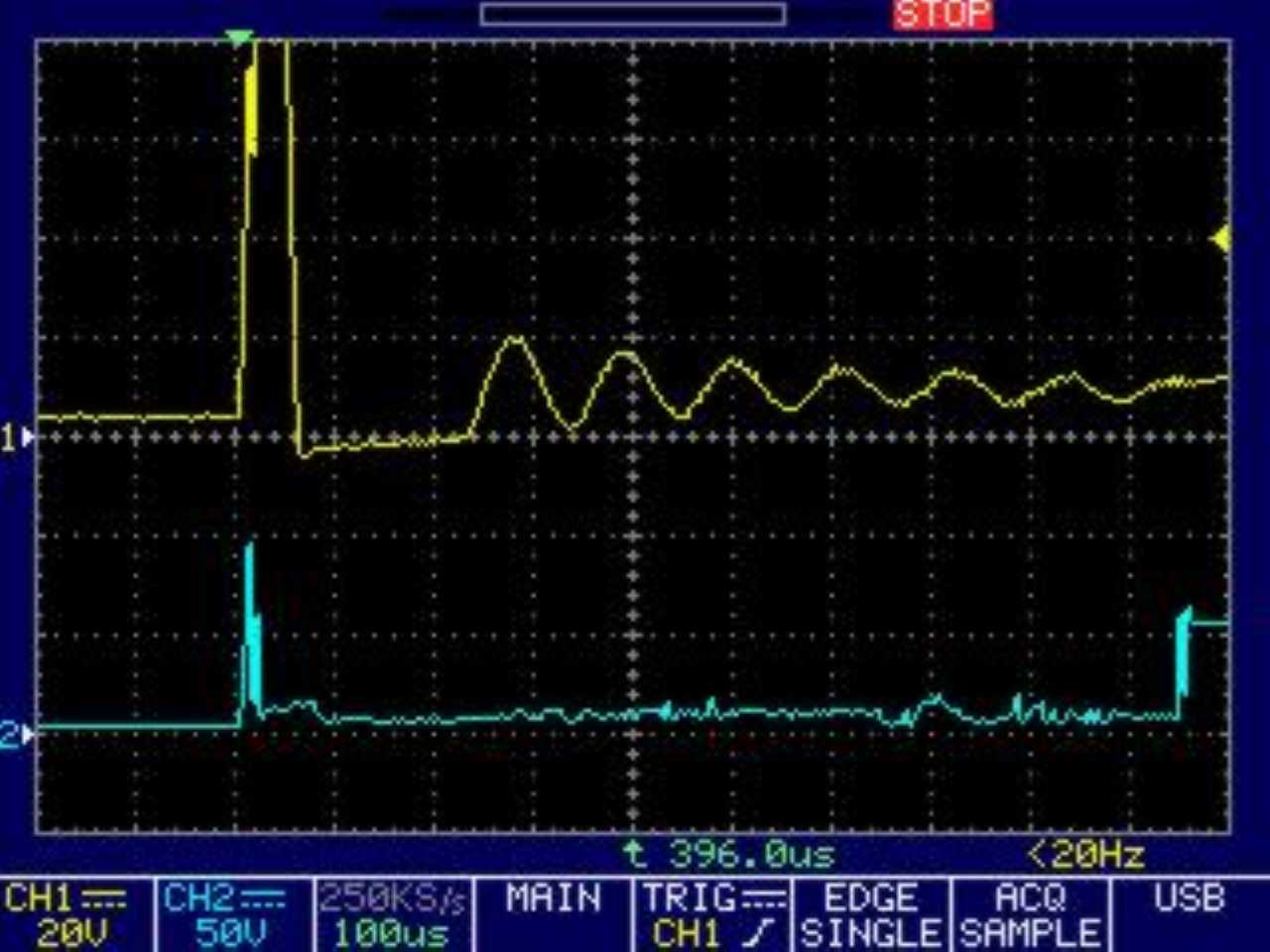Click the red STOP status indicator
The image size is (1270, 952).
(942, 14)
